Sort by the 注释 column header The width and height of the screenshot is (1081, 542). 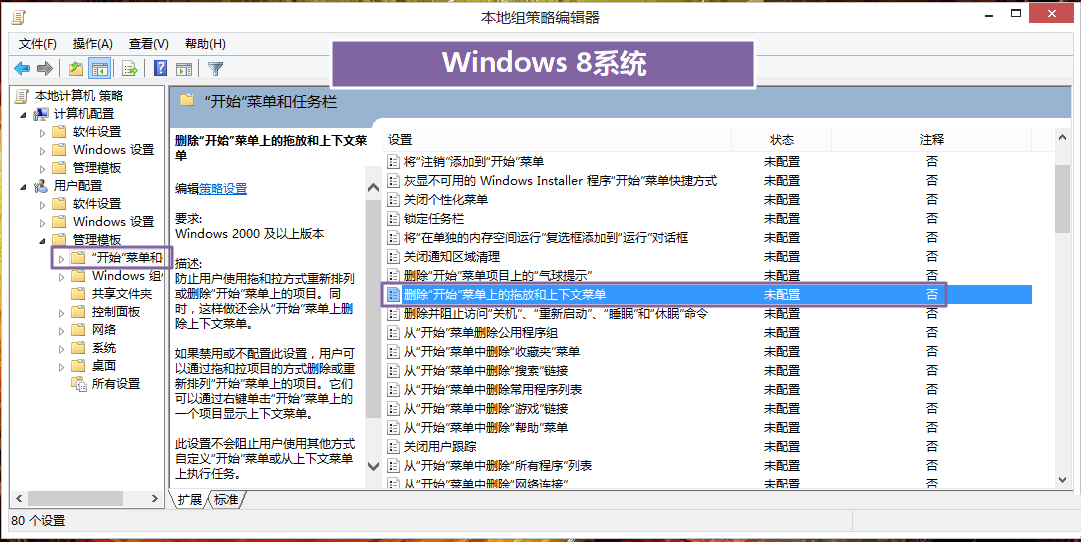point(931,139)
